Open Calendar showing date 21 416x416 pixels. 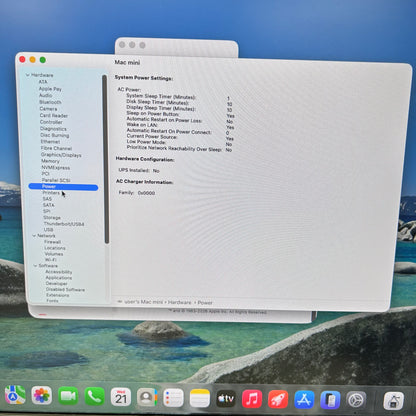(121, 397)
